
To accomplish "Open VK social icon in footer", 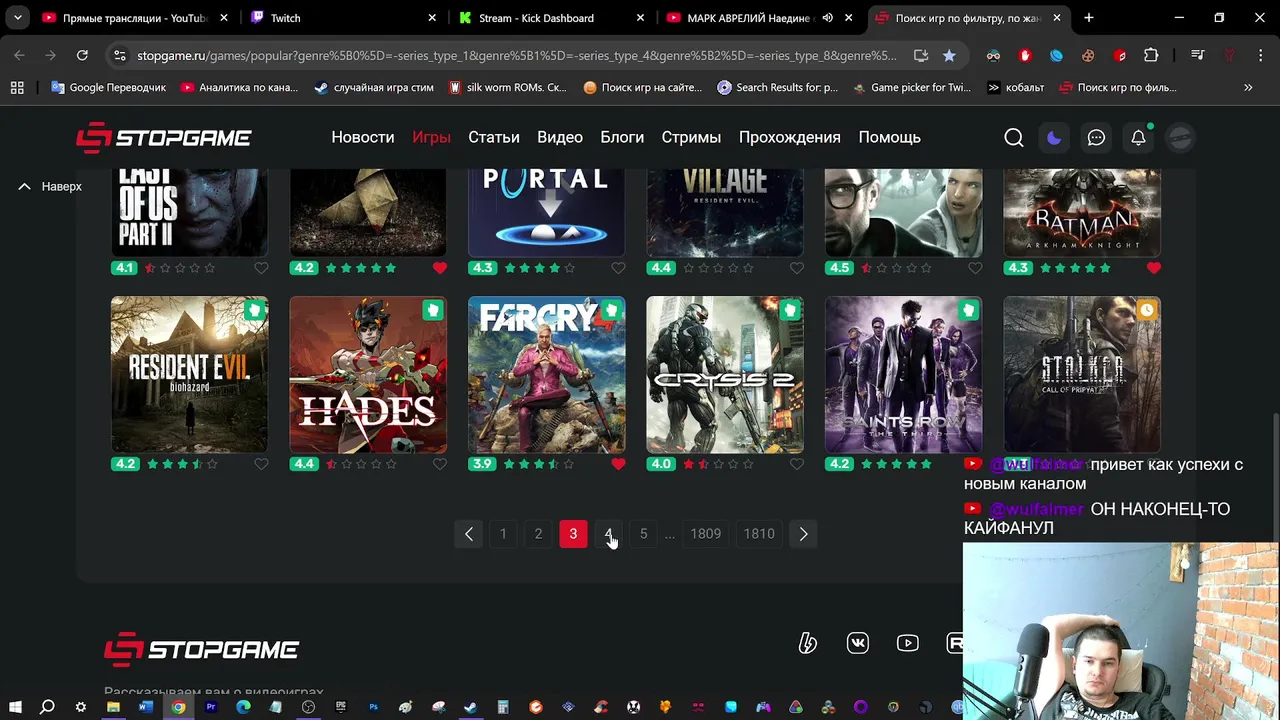I will pos(858,643).
